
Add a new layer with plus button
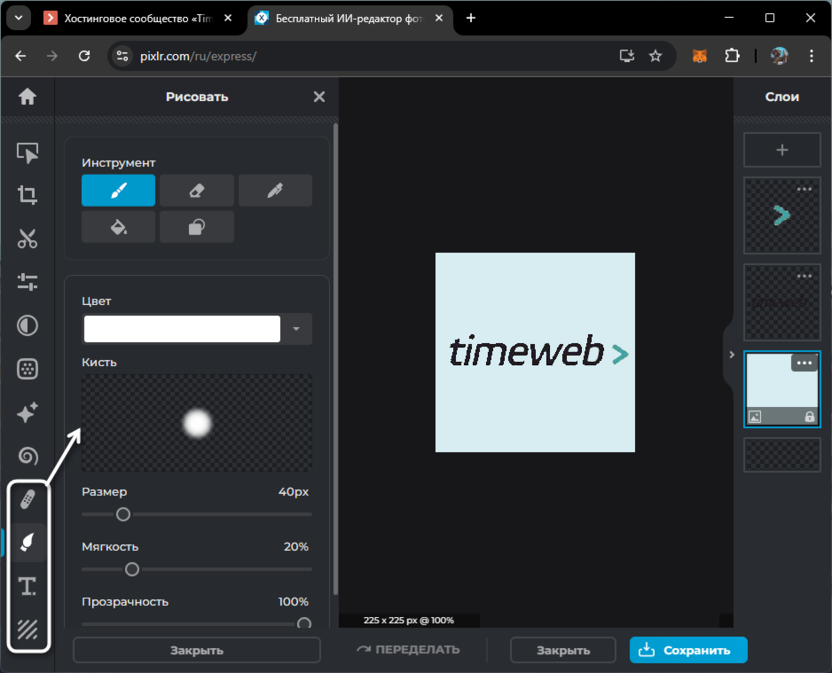pyautogui.click(x=782, y=150)
